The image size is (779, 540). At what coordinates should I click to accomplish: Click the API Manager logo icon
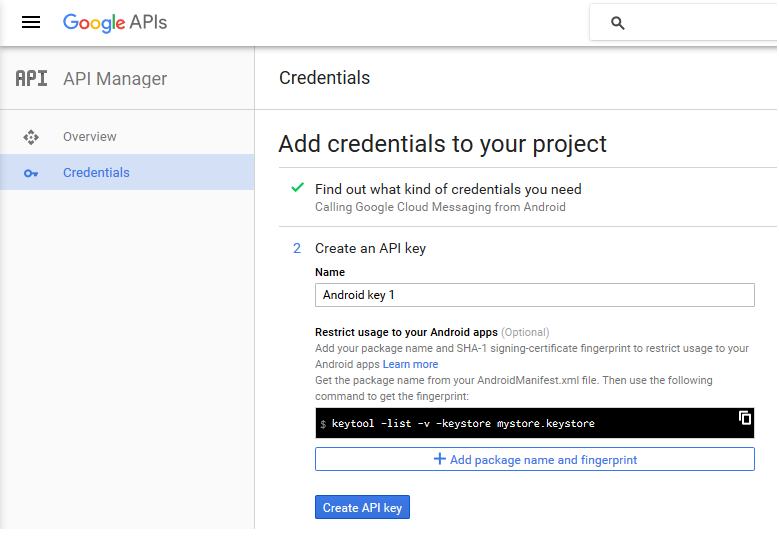click(31, 78)
